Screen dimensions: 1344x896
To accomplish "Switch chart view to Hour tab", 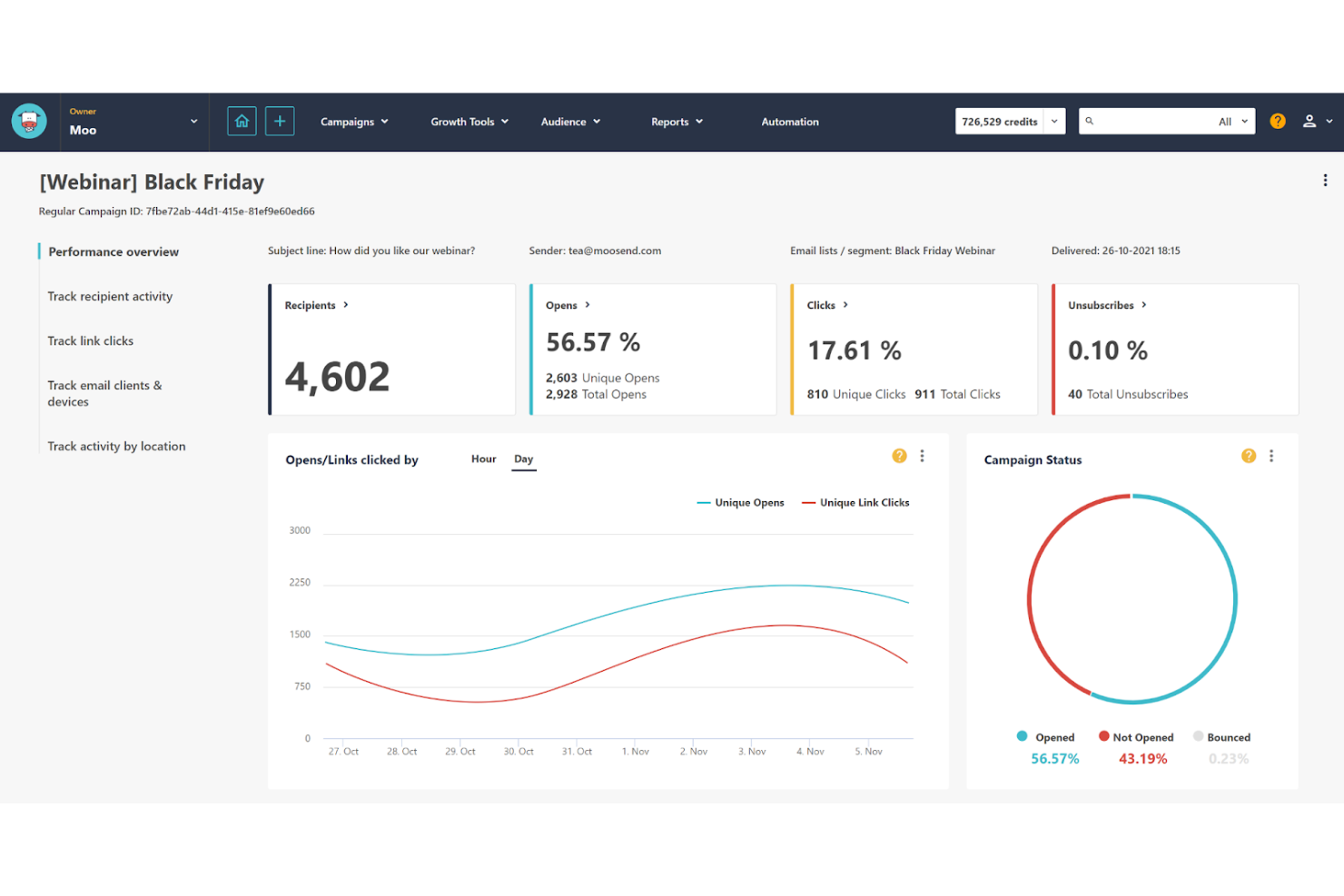I will point(483,458).
